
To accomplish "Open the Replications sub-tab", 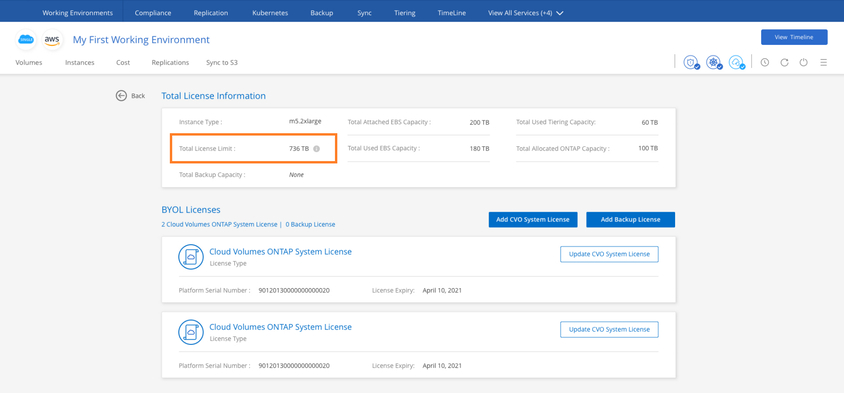I will coord(170,62).
